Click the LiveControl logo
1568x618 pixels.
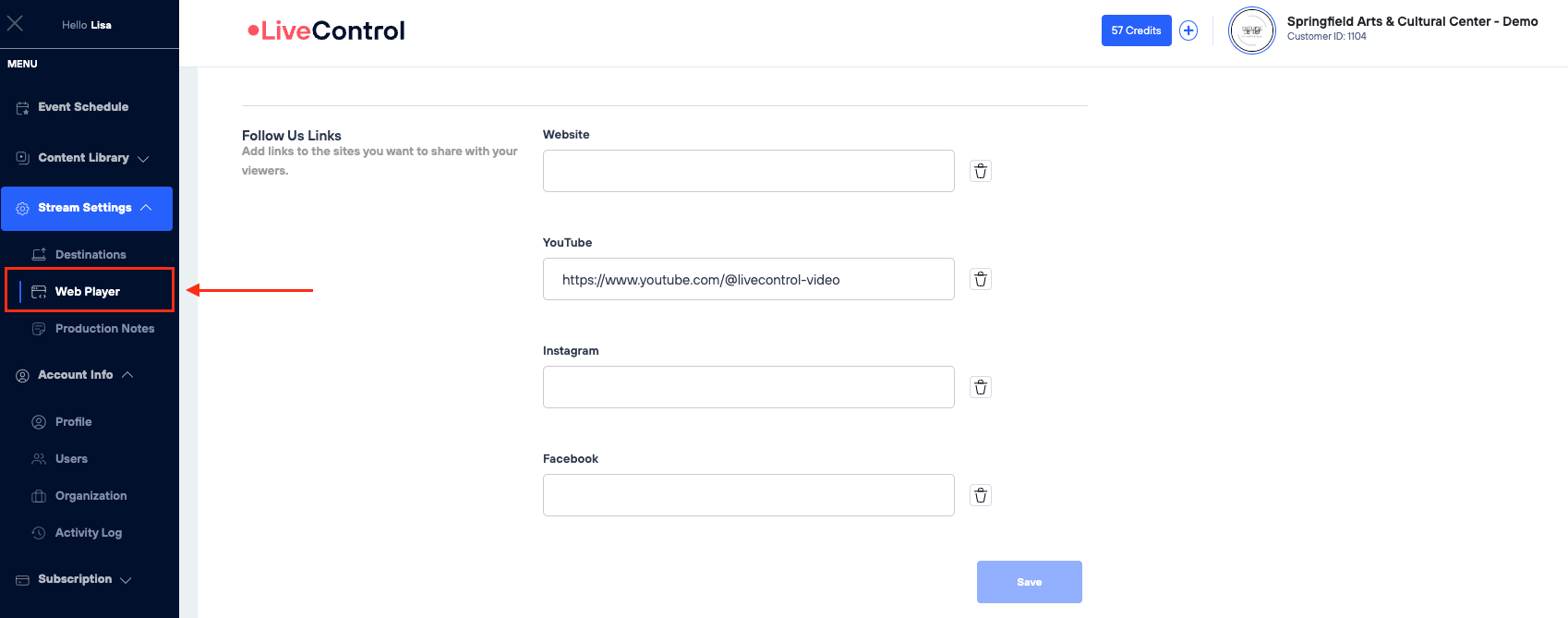(x=326, y=30)
